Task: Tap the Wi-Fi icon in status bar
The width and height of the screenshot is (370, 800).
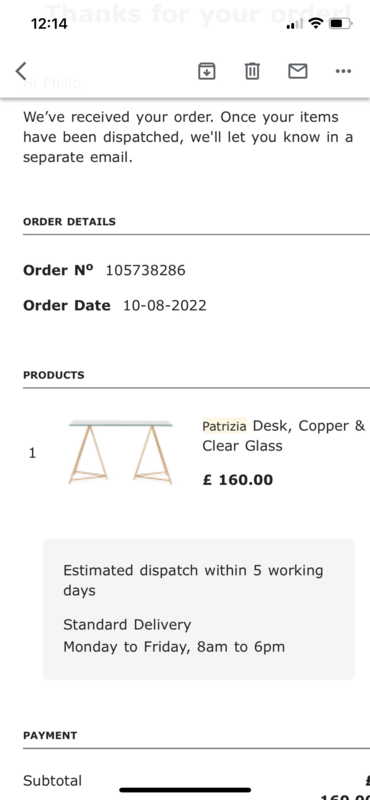Action: 316,23
